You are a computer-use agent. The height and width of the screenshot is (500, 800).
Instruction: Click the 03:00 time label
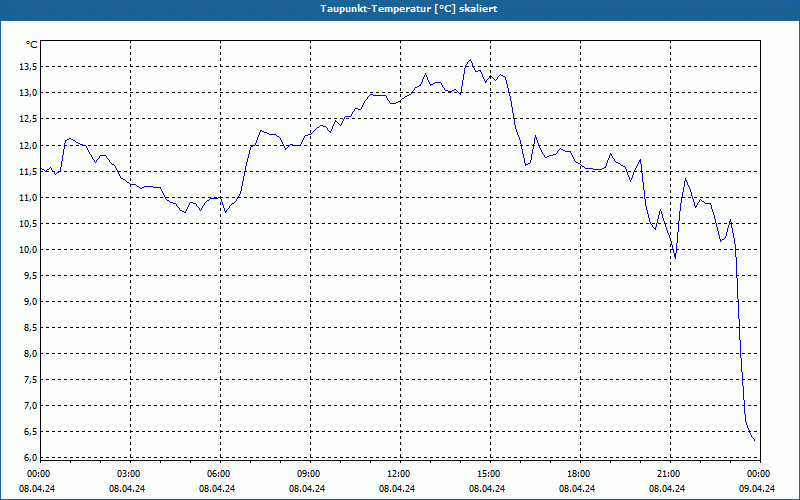130,474
